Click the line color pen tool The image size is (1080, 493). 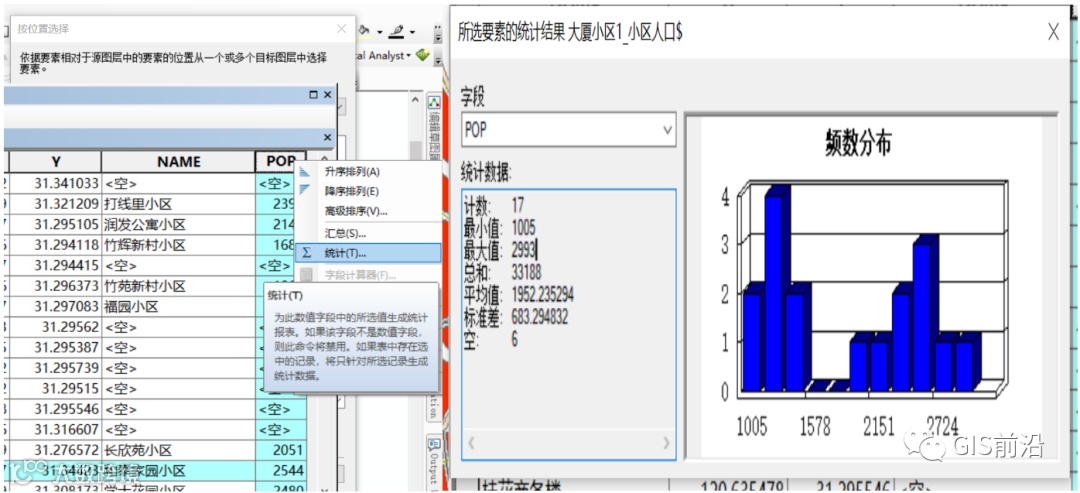(x=397, y=31)
